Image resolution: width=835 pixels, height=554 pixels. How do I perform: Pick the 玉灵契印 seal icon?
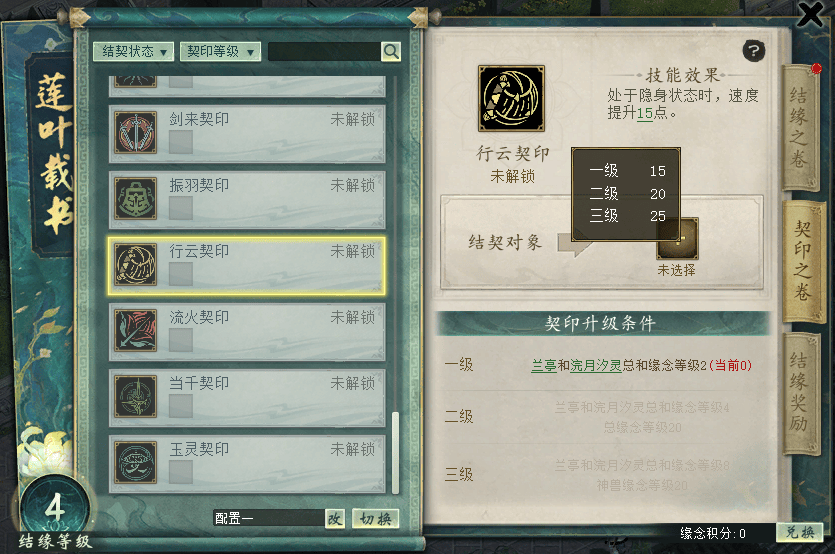click(x=135, y=462)
